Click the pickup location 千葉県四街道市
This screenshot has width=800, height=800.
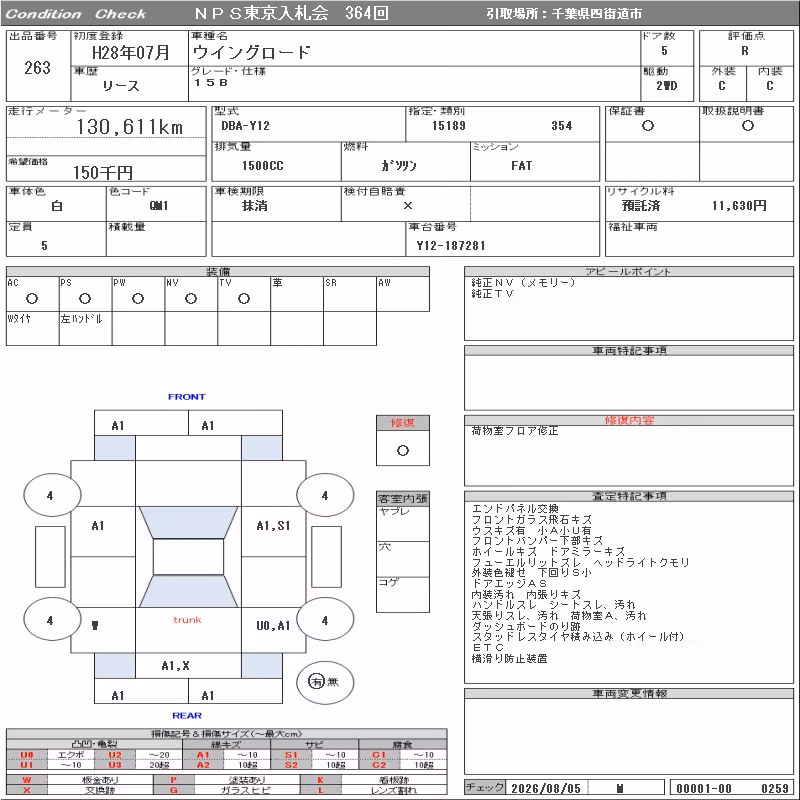pos(597,14)
